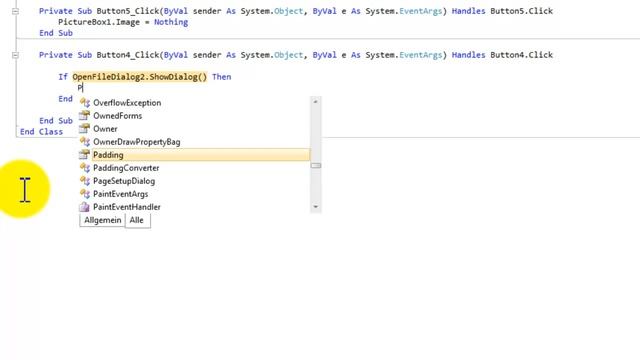Screen dimensions: 640x360
Task: Click the PaintEventHandler delegate icon
Action: pos(84,207)
